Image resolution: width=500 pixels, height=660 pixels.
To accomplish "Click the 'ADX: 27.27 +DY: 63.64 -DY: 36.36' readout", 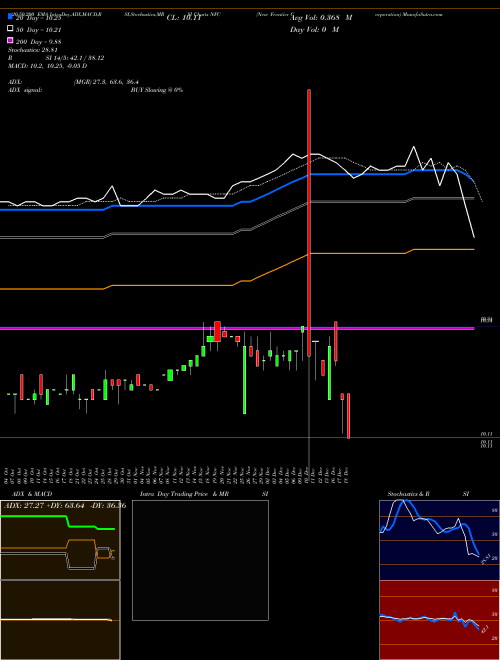I will click(65, 505).
